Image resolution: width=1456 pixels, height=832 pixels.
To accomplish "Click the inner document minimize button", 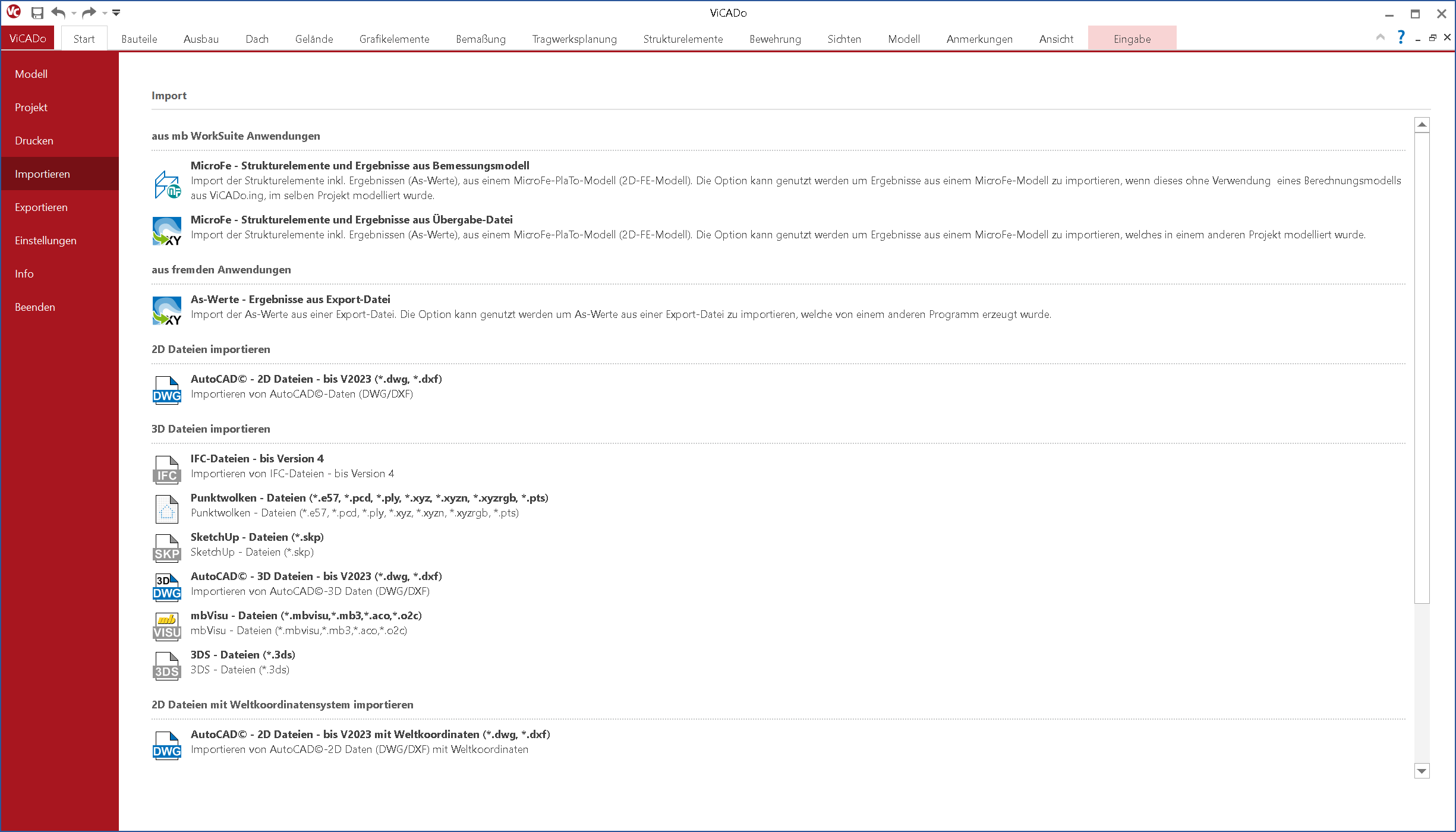I will click(1417, 39).
